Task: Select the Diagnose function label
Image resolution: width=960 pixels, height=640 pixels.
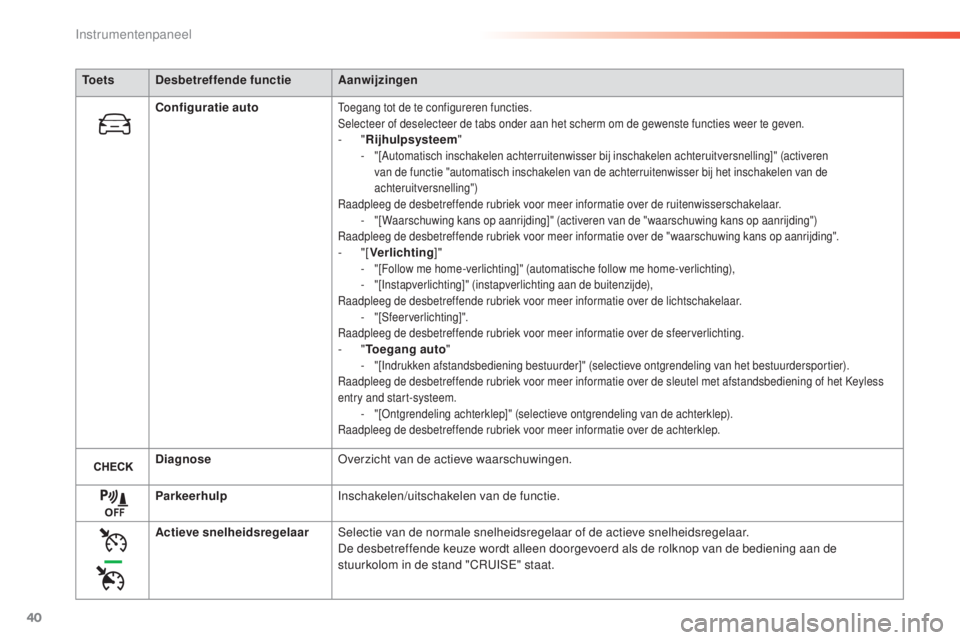Action: [183, 459]
